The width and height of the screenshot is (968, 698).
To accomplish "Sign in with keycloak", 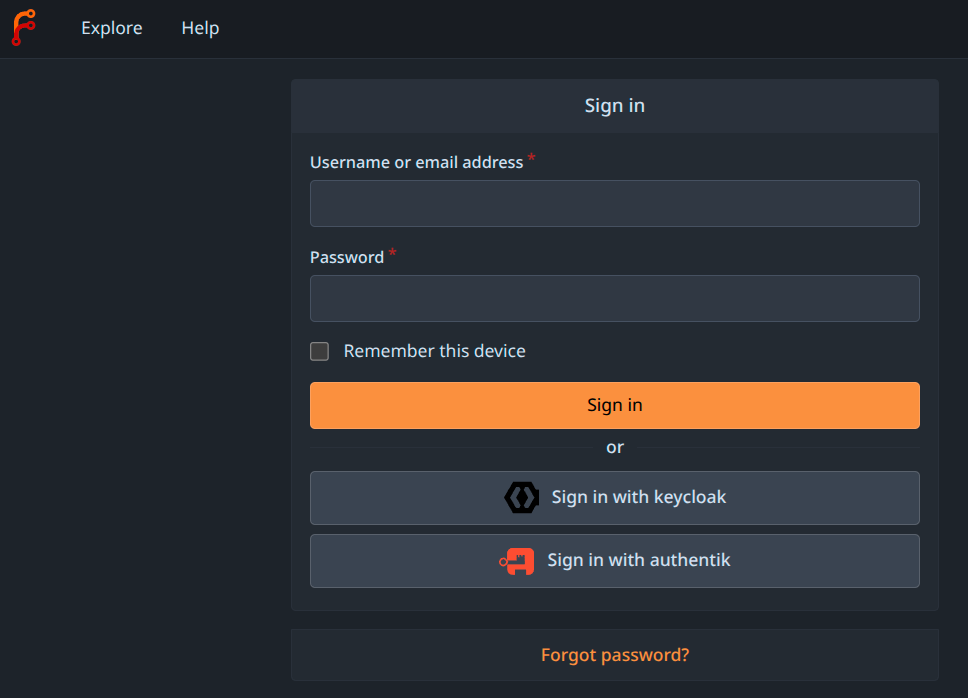I will click(x=614, y=498).
